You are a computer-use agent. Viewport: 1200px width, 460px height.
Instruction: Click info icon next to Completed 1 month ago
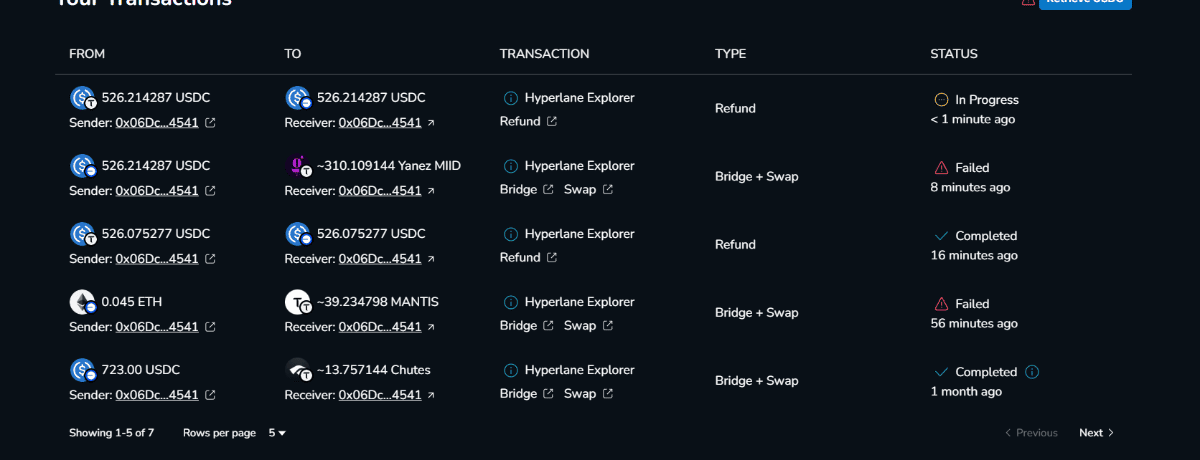(x=1032, y=372)
